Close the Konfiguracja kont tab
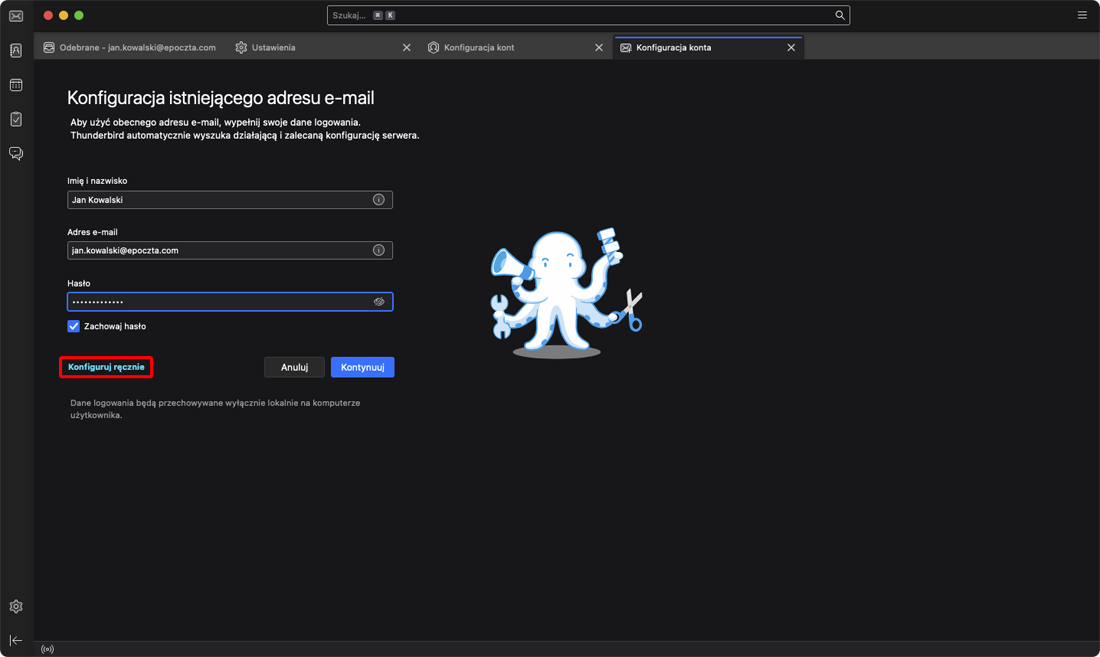 pyautogui.click(x=599, y=47)
